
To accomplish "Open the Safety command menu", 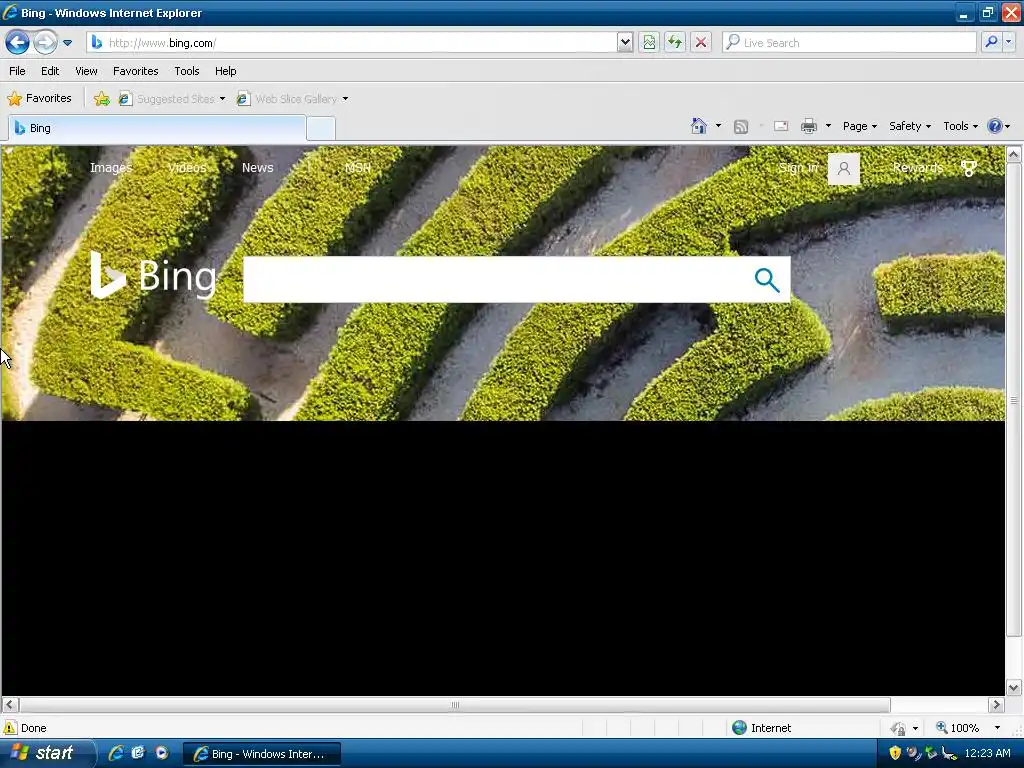I will pyautogui.click(x=910, y=126).
